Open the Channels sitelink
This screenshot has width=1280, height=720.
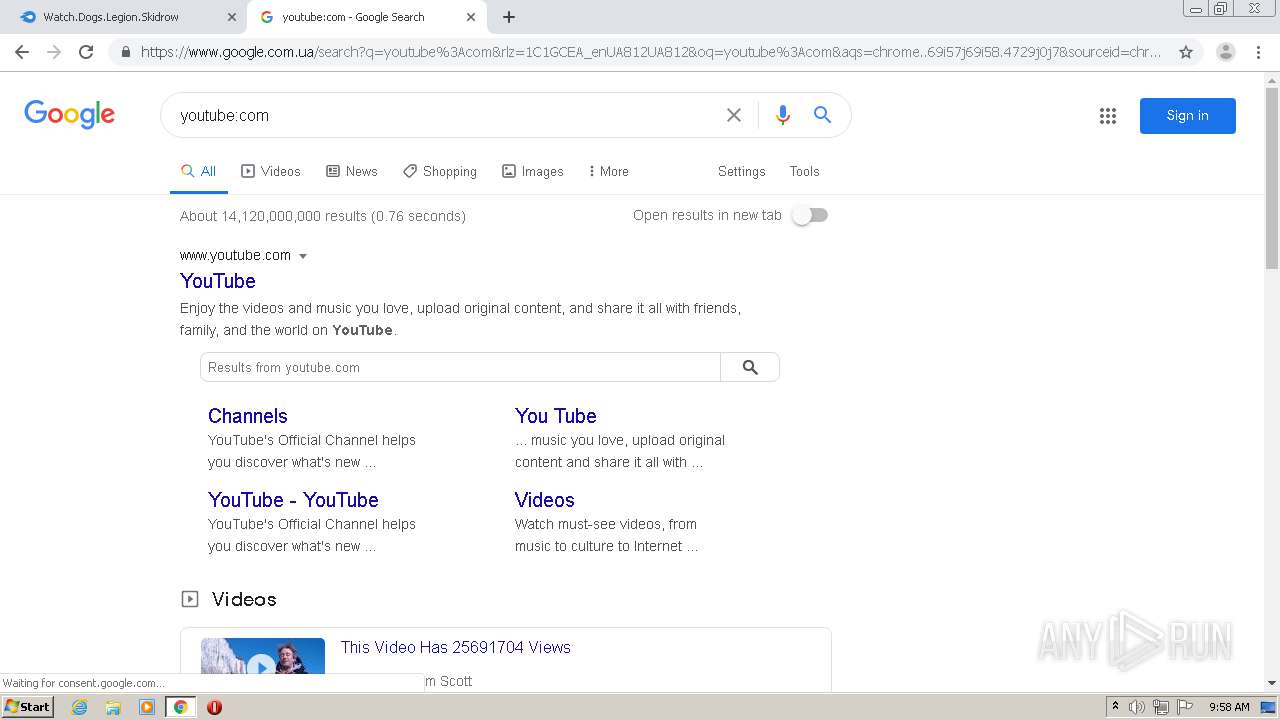[x=248, y=416]
